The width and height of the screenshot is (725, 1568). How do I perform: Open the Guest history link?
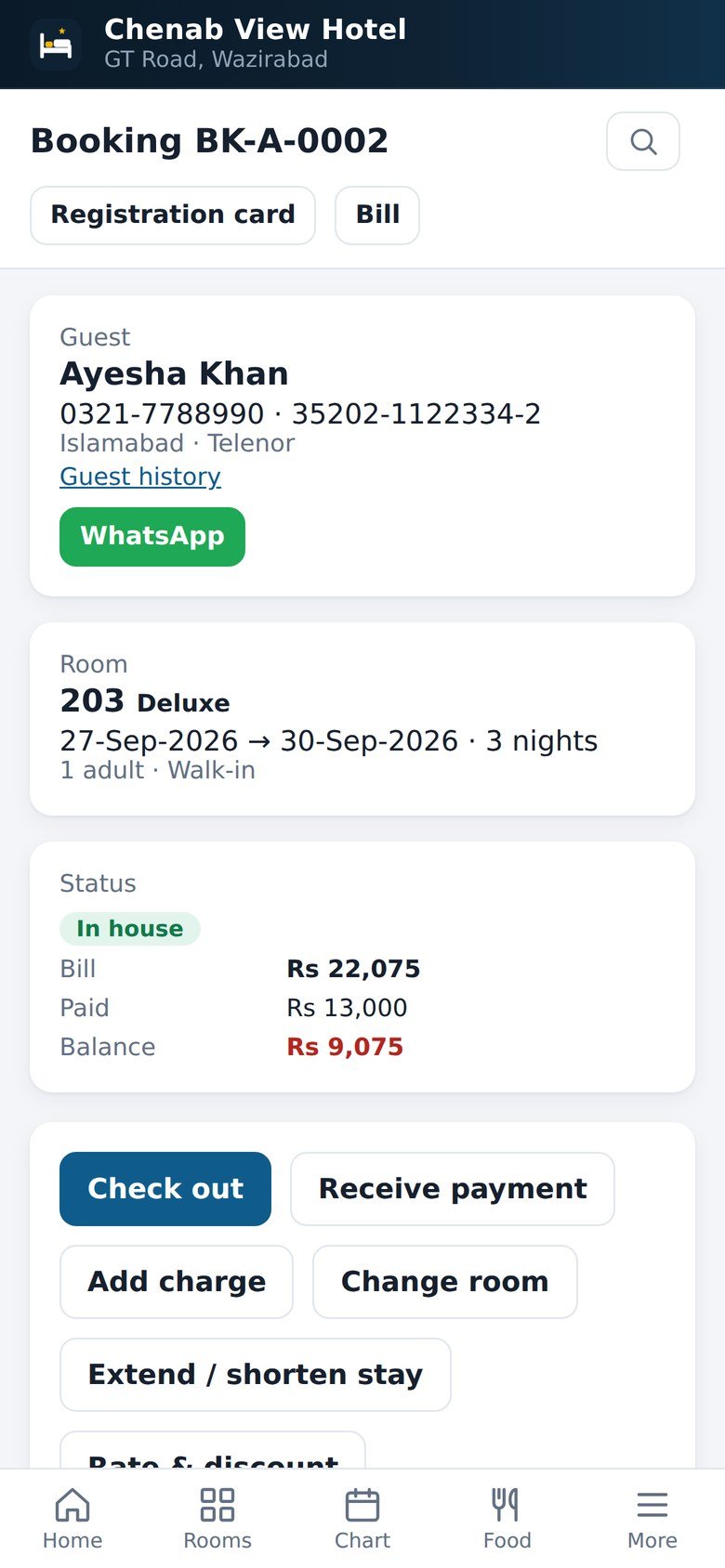point(140,477)
